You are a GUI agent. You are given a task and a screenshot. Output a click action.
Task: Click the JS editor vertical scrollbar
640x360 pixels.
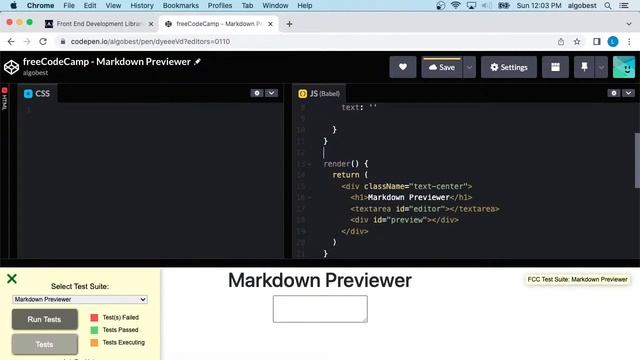click(x=637, y=160)
